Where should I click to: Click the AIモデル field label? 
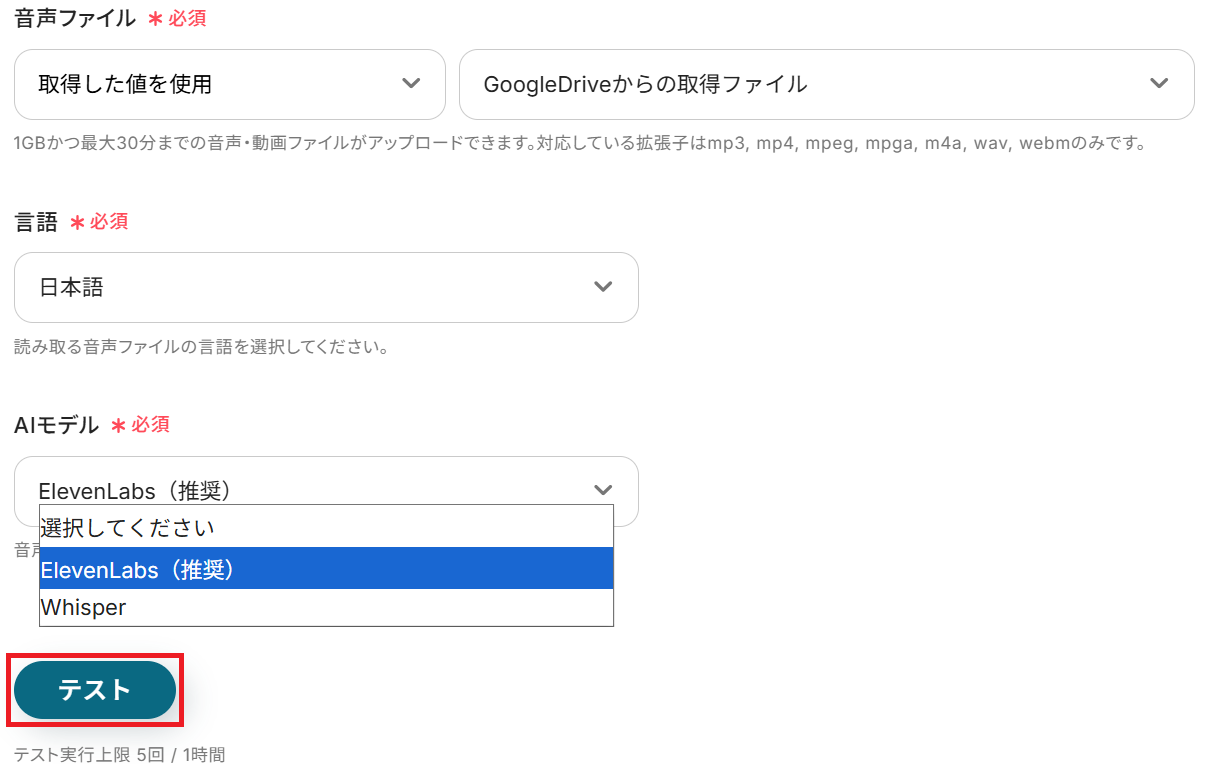click(57, 425)
